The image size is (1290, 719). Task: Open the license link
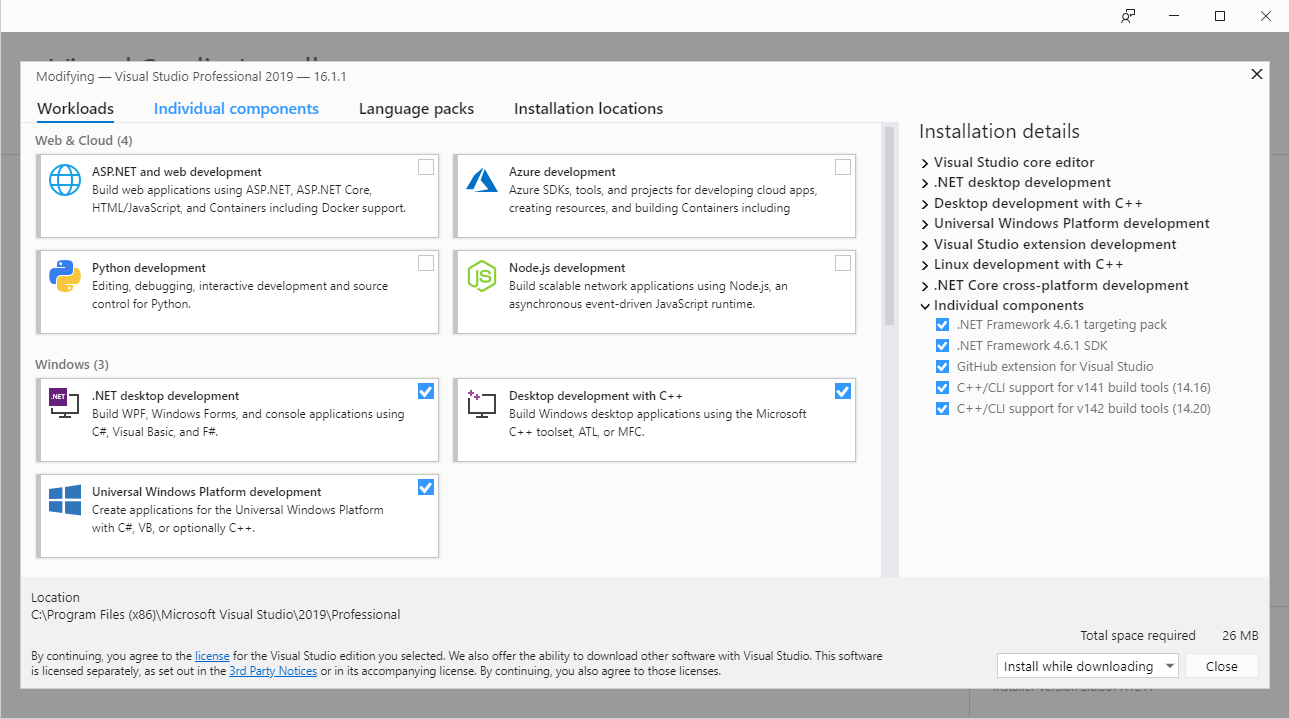pos(212,656)
